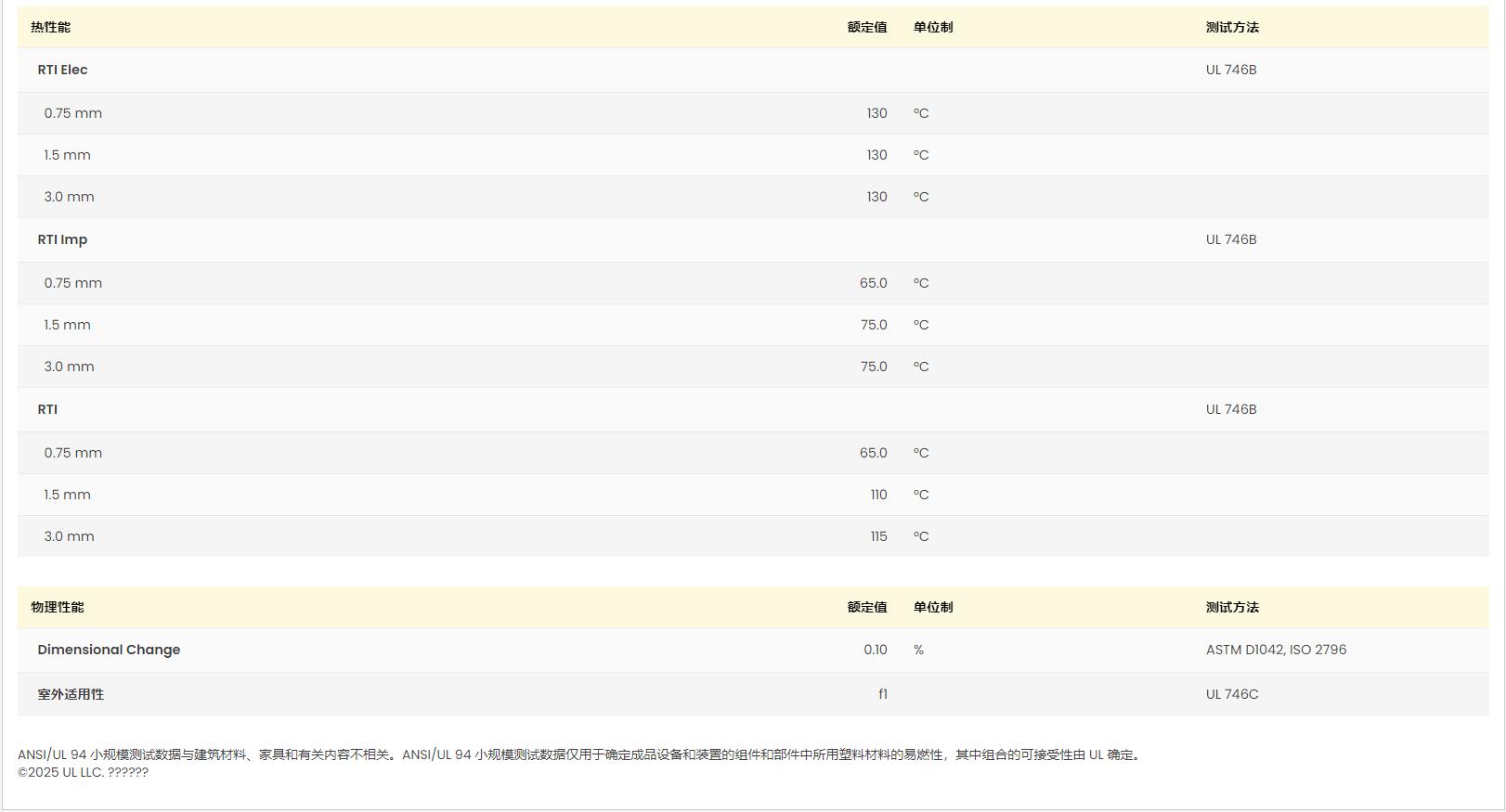
Task: Click the "RTI Elec" row label
Action: tap(63, 70)
